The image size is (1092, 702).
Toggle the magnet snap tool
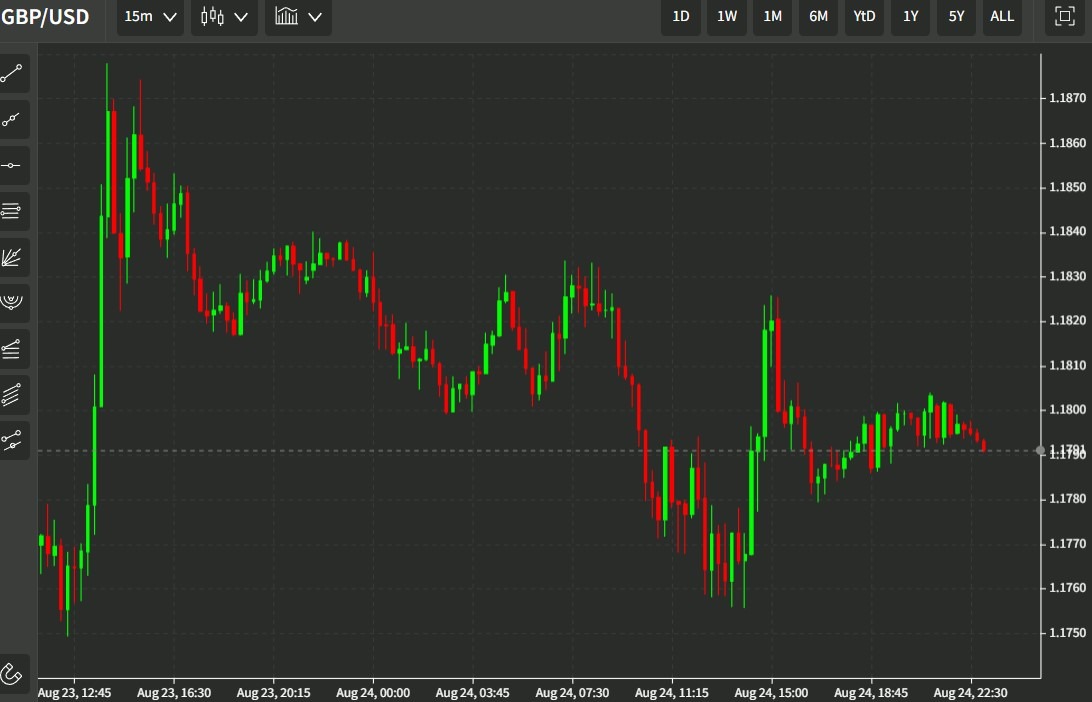point(13,673)
